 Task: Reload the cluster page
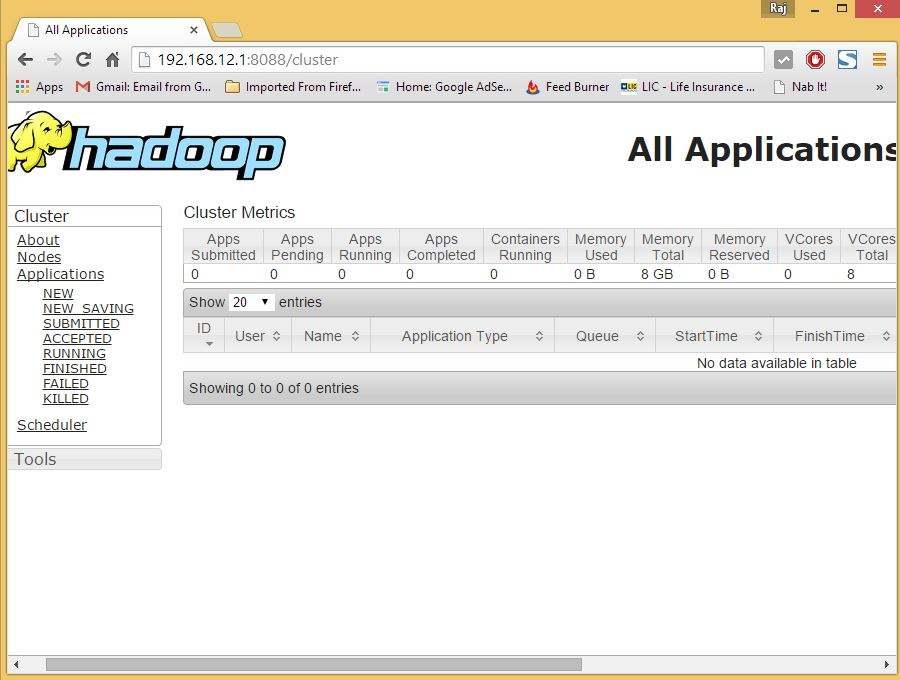tap(83, 59)
